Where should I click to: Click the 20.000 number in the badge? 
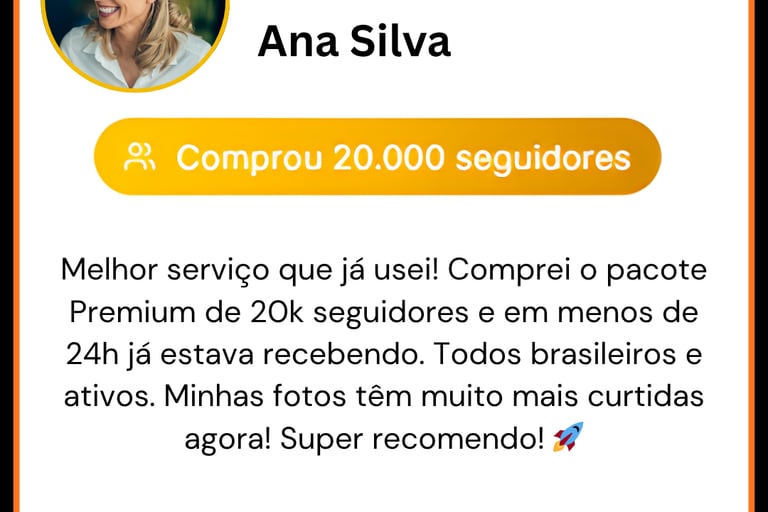click(388, 157)
